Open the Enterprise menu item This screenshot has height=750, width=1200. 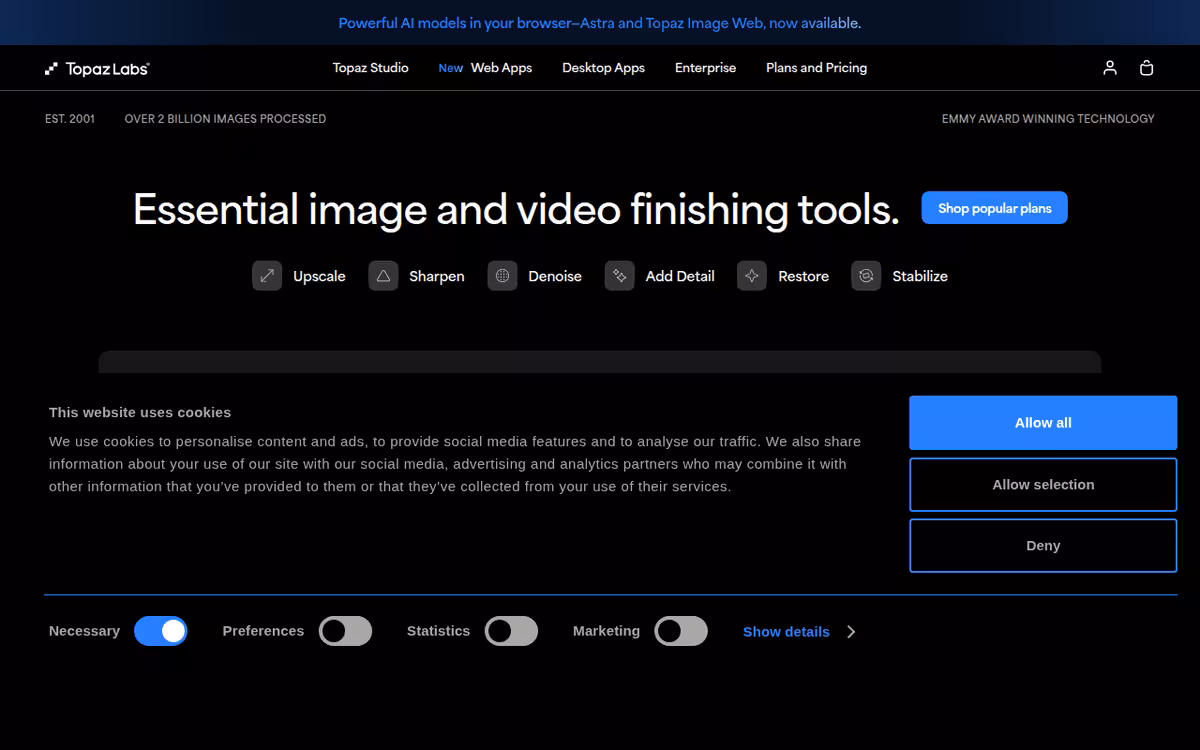tap(705, 68)
